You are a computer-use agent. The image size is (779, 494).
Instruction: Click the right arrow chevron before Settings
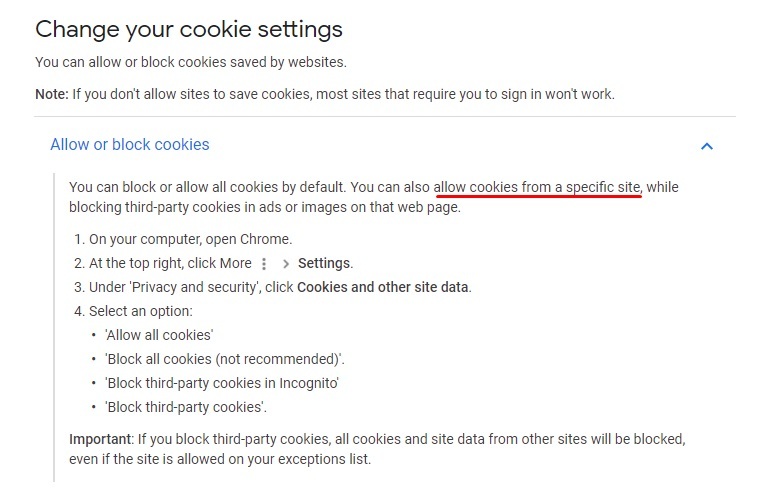286,264
